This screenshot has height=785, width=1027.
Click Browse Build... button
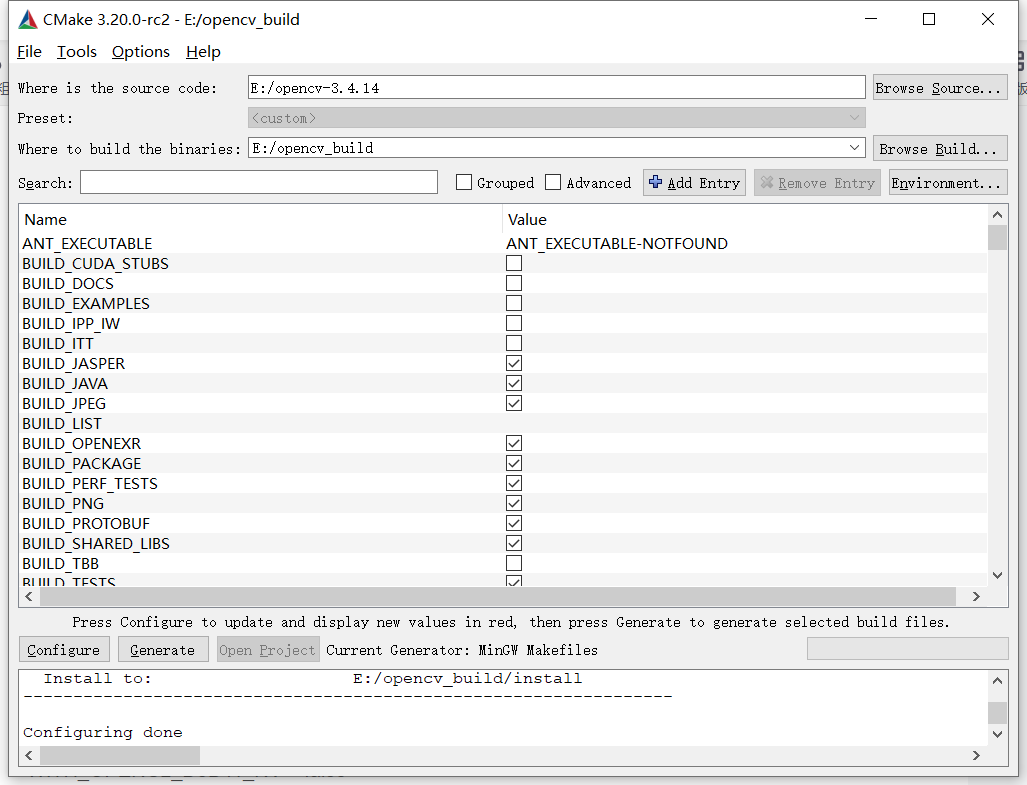click(x=939, y=147)
